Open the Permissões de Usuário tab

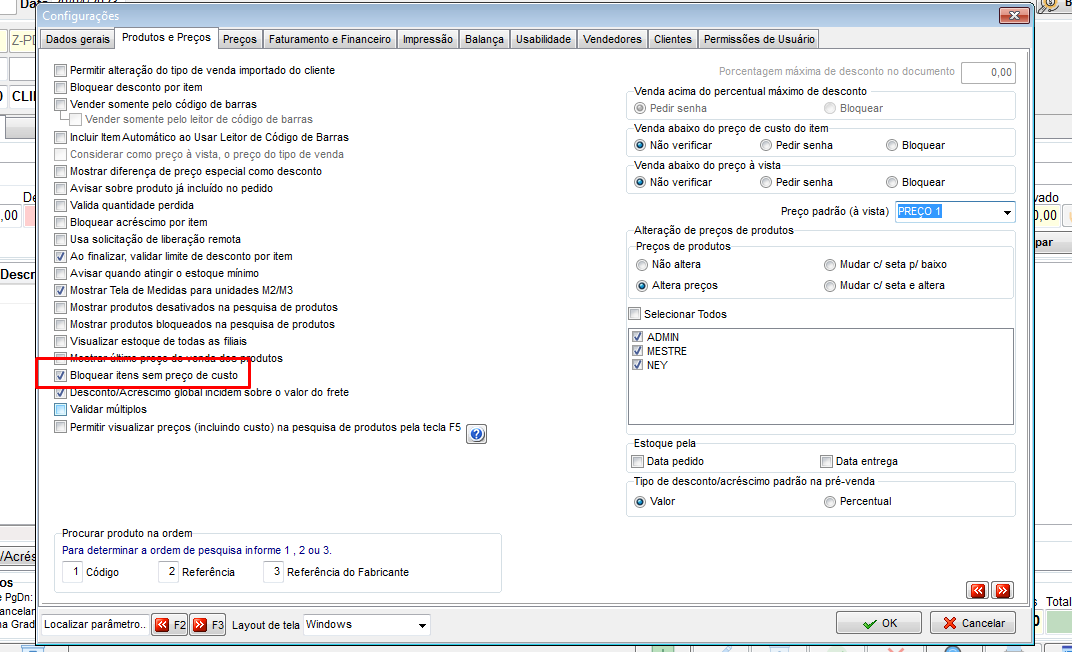click(x=759, y=40)
